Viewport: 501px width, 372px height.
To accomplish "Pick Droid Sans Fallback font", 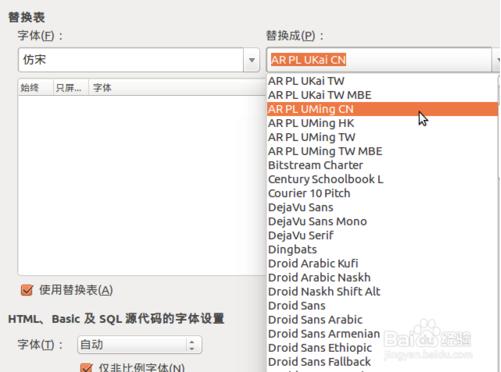I will pyautogui.click(x=382, y=361).
